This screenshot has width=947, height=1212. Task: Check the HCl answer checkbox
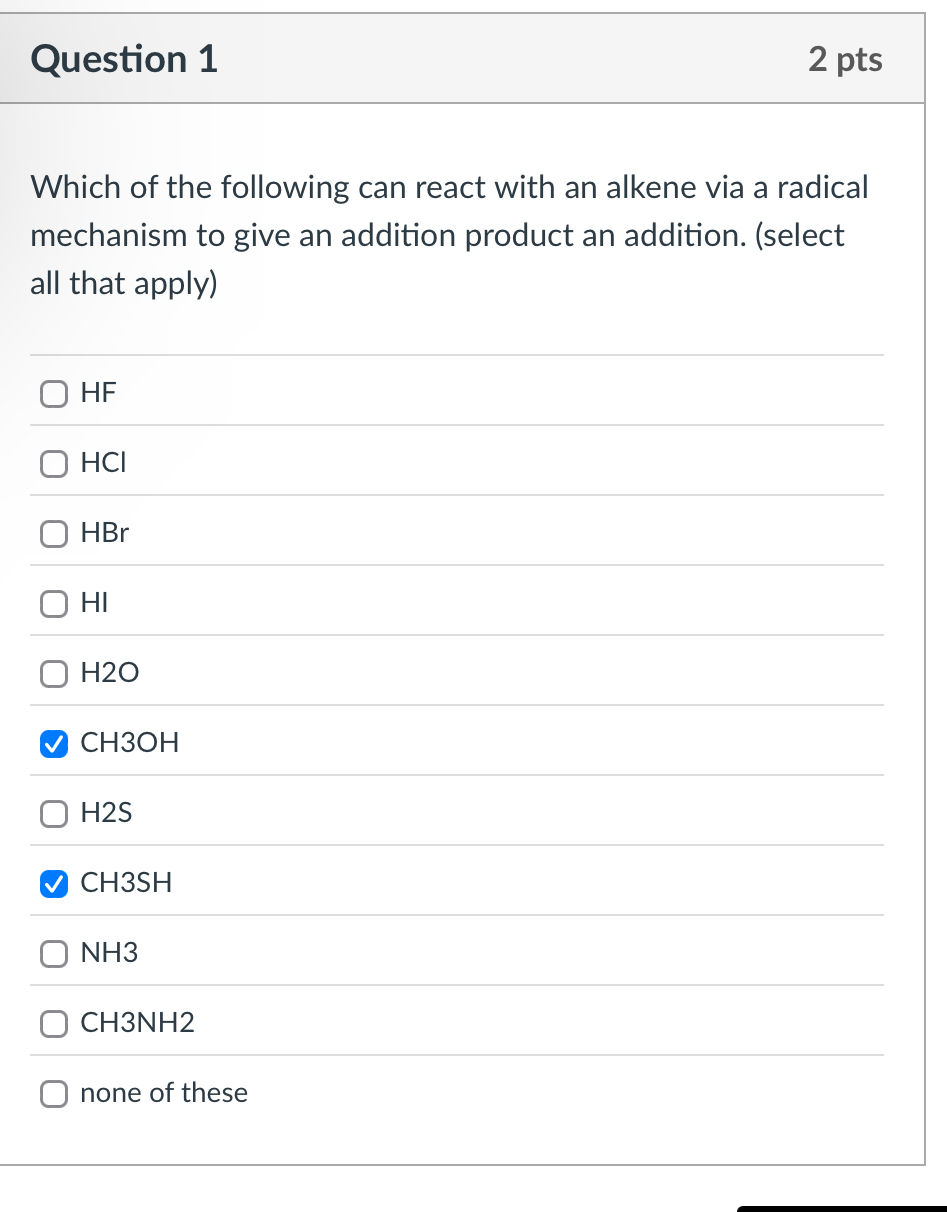[x=54, y=463]
